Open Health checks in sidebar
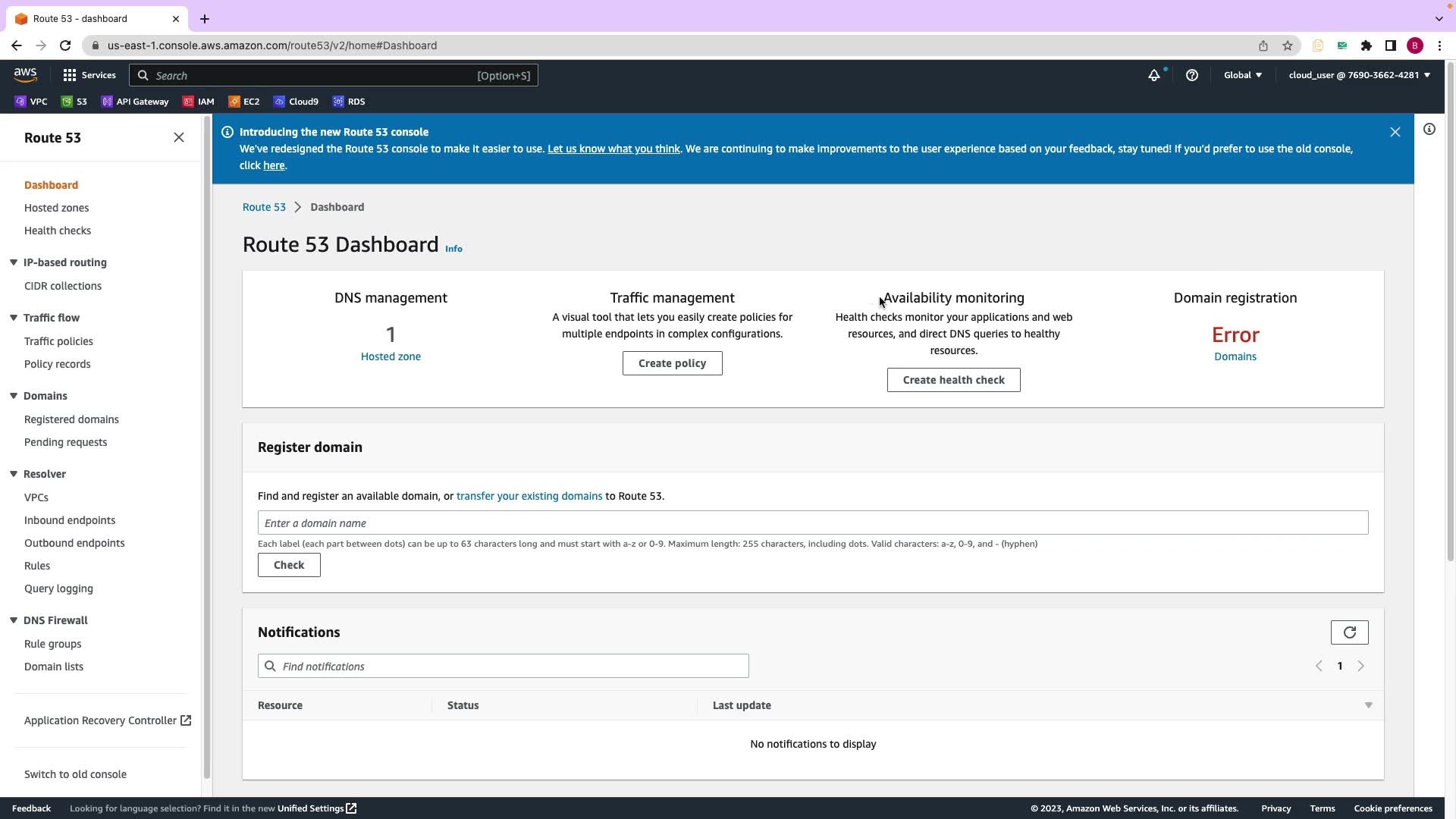1456x819 pixels. point(58,231)
